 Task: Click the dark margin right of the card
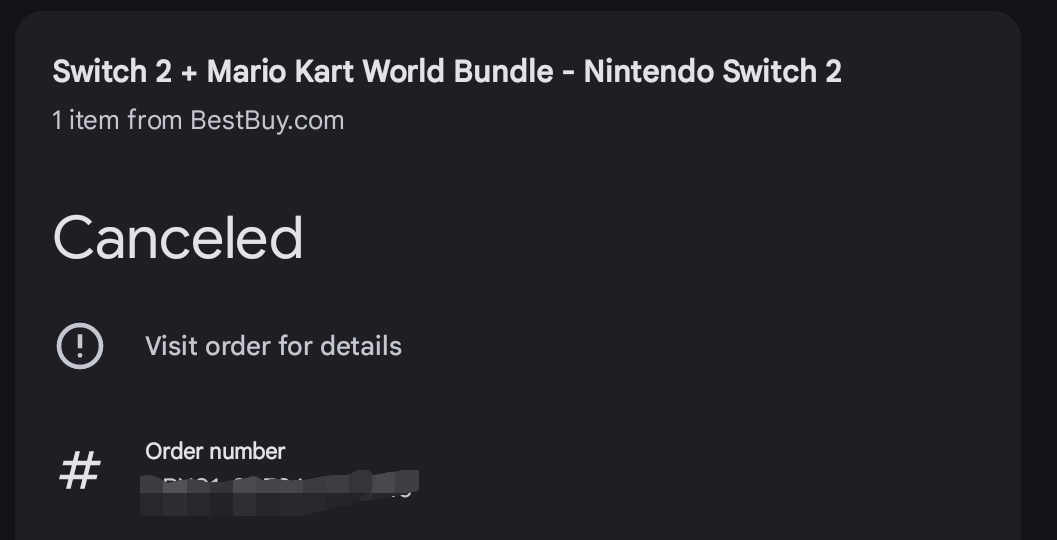1039,270
